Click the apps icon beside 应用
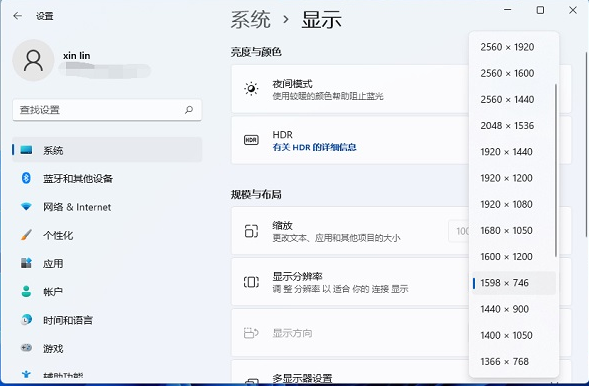589x386 pixels. 26,263
